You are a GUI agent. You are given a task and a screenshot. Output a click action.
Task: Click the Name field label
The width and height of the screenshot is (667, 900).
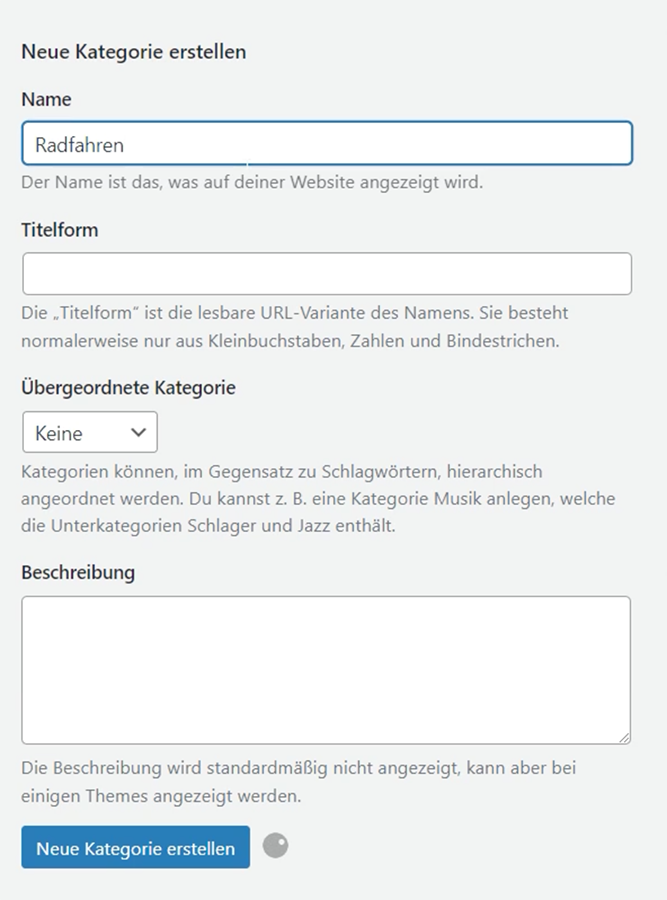pos(46,99)
